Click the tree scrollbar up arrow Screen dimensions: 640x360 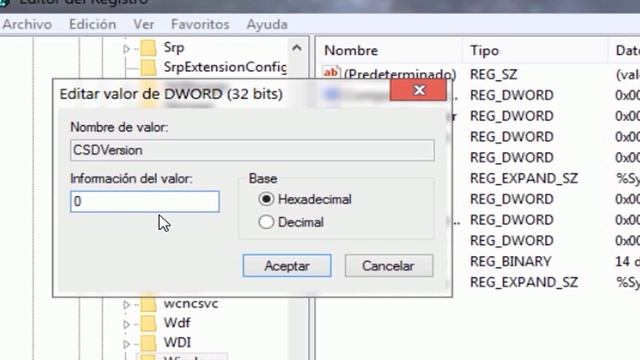(297, 48)
